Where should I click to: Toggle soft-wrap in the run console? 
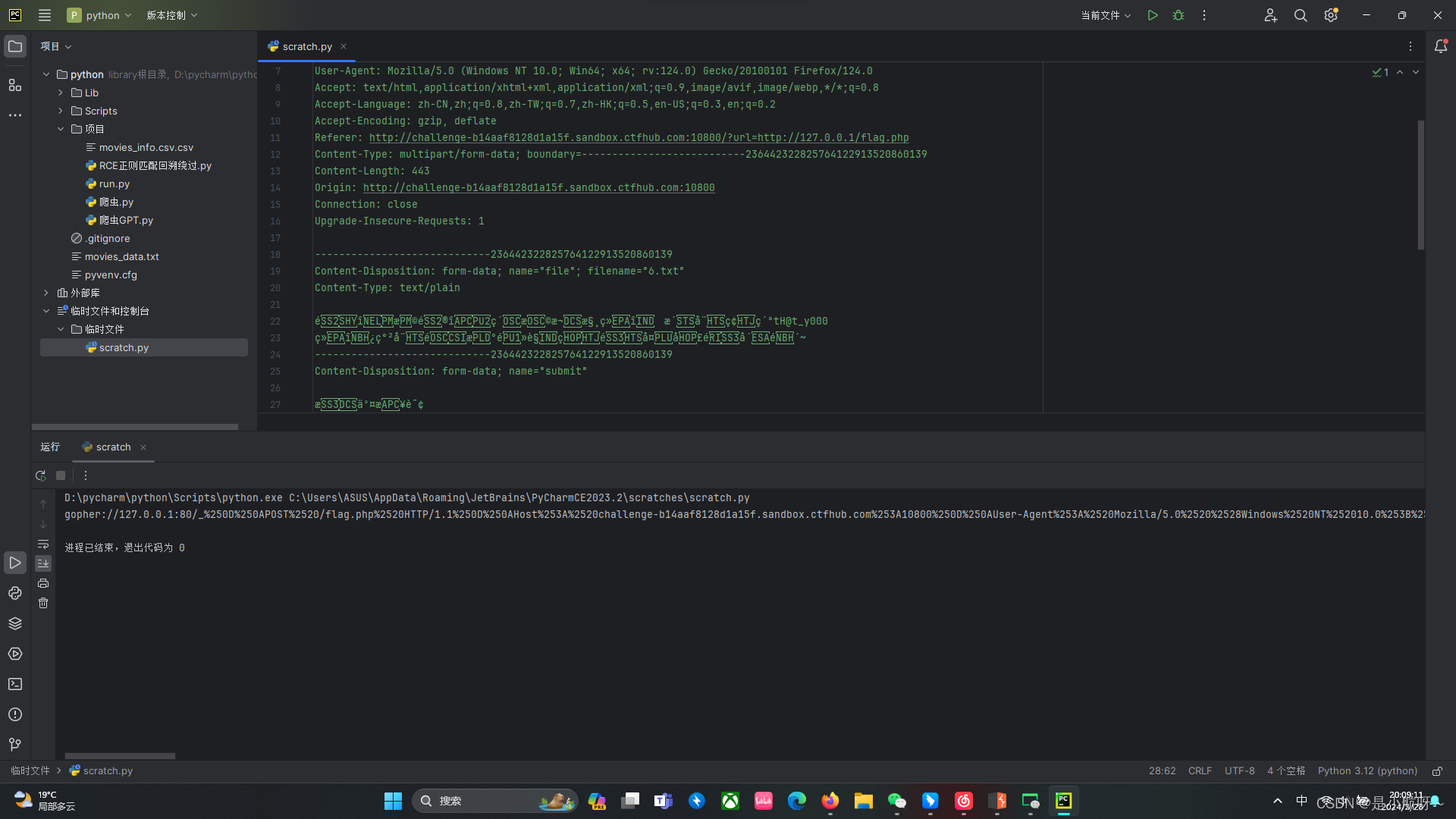pyautogui.click(x=43, y=544)
